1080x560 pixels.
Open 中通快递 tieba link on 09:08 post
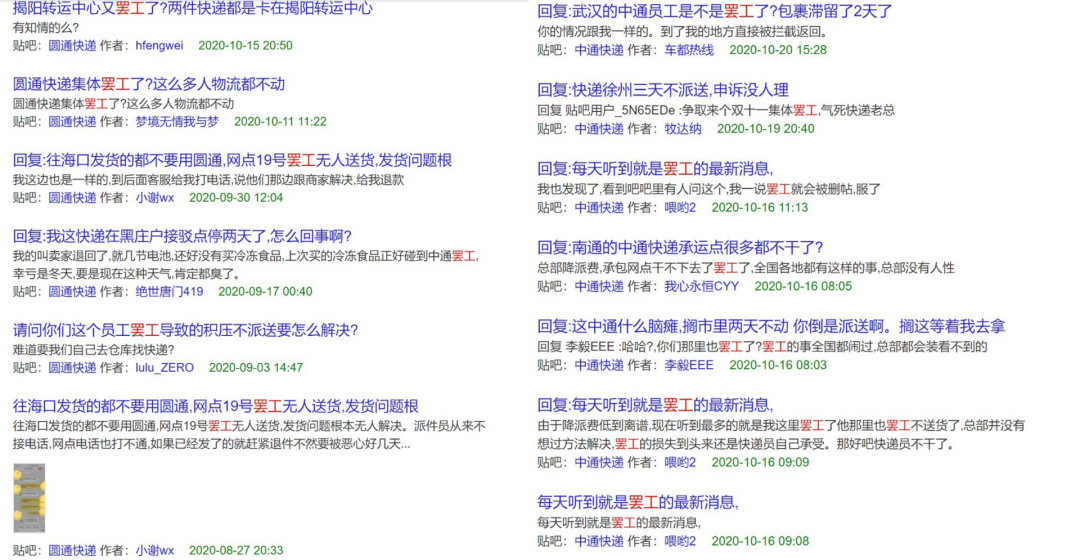coord(599,541)
